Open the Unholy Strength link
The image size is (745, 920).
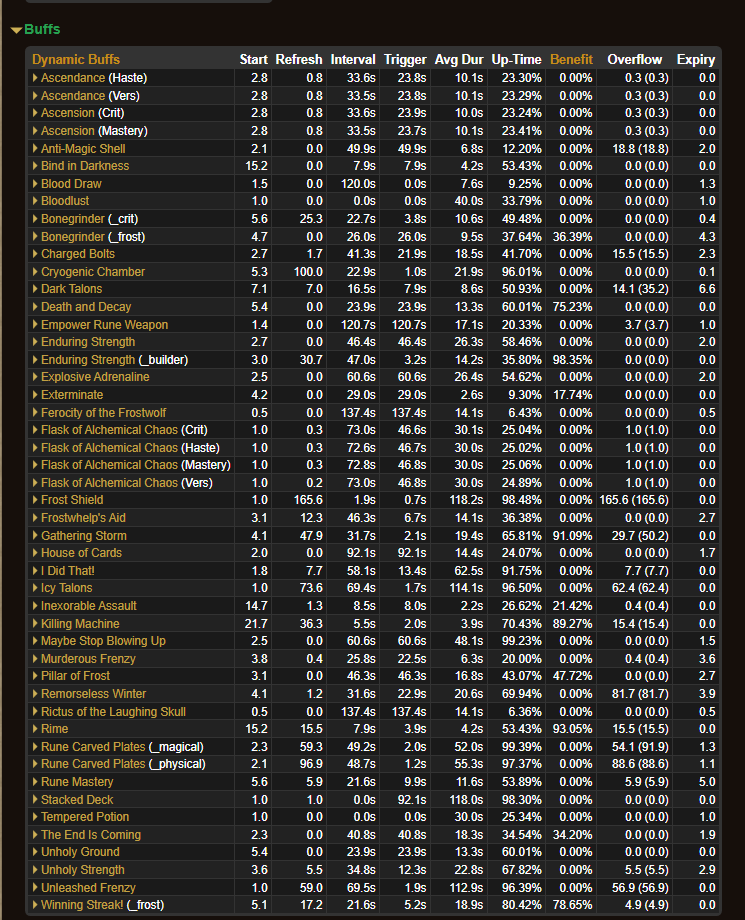coord(83,870)
